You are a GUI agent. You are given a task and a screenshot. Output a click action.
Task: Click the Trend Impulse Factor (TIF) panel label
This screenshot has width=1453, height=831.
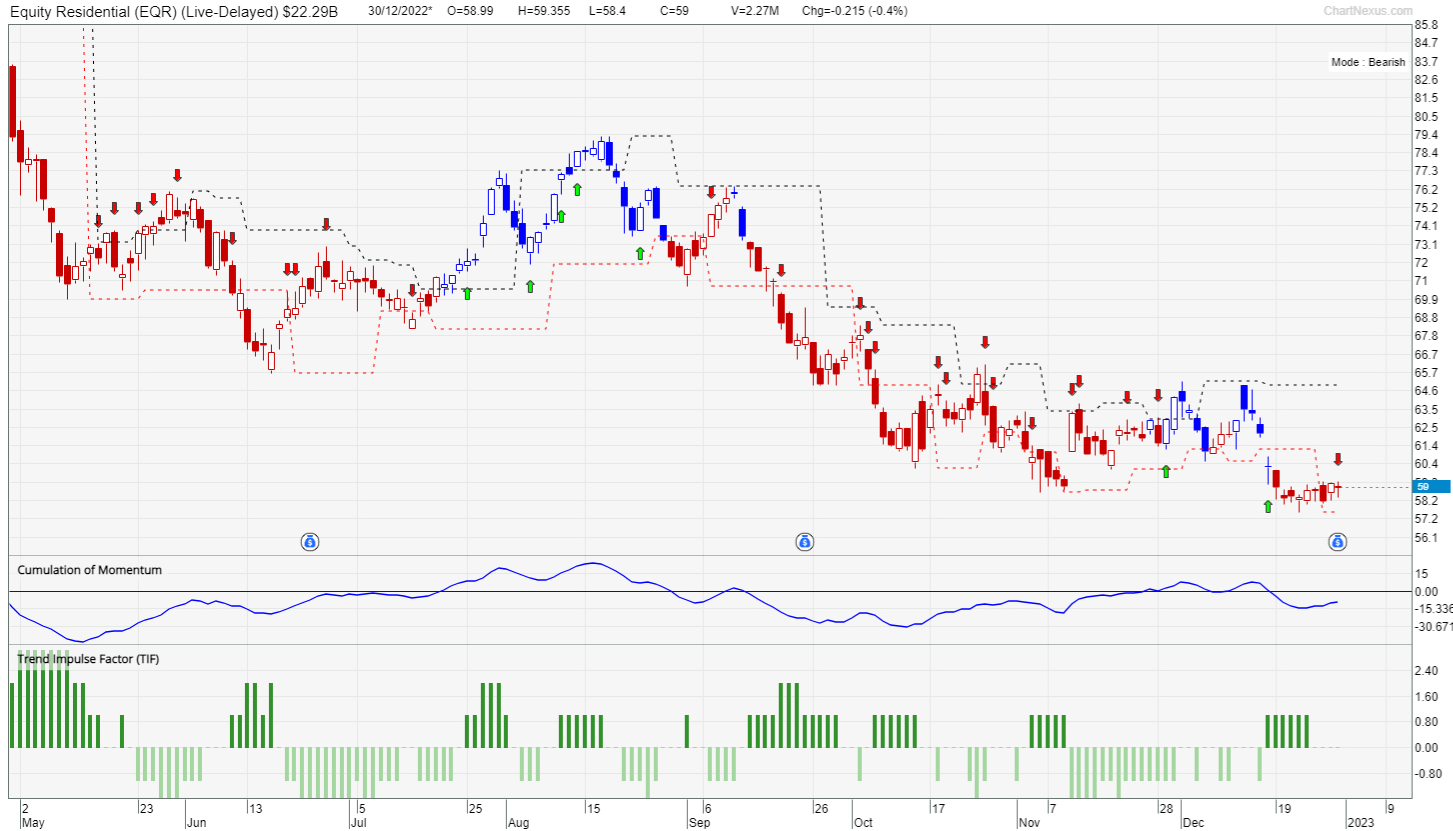point(88,659)
